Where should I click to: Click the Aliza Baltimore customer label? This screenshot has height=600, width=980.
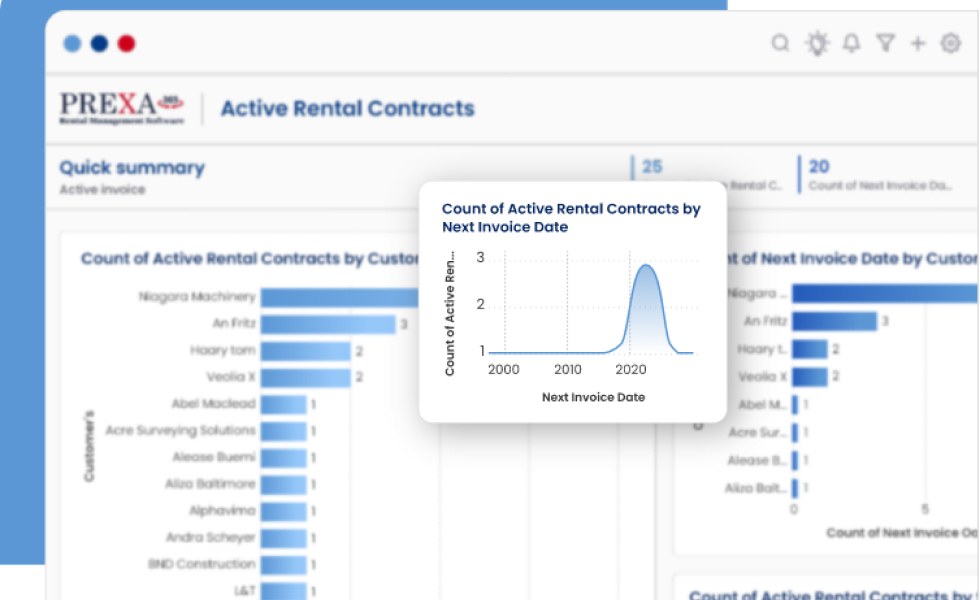tap(210, 484)
